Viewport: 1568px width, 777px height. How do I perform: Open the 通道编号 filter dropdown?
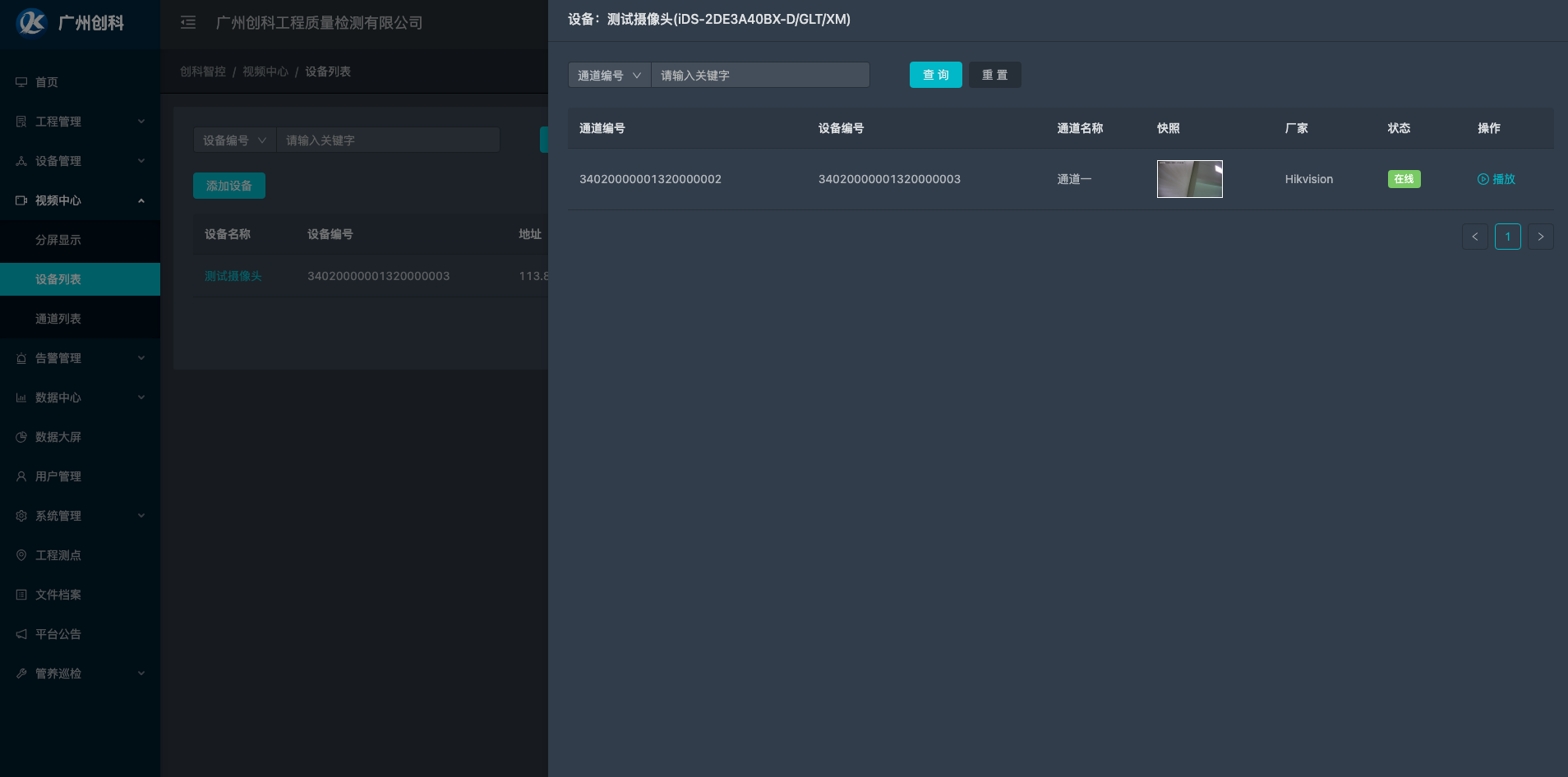pyautogui.click(x=609, y=76)
